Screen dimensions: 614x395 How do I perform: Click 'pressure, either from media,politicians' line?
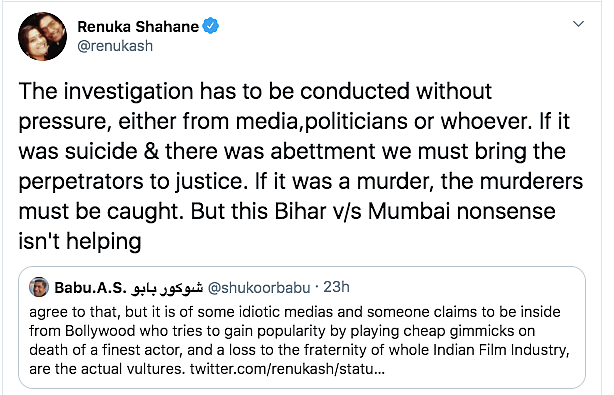tap(213, 122)
